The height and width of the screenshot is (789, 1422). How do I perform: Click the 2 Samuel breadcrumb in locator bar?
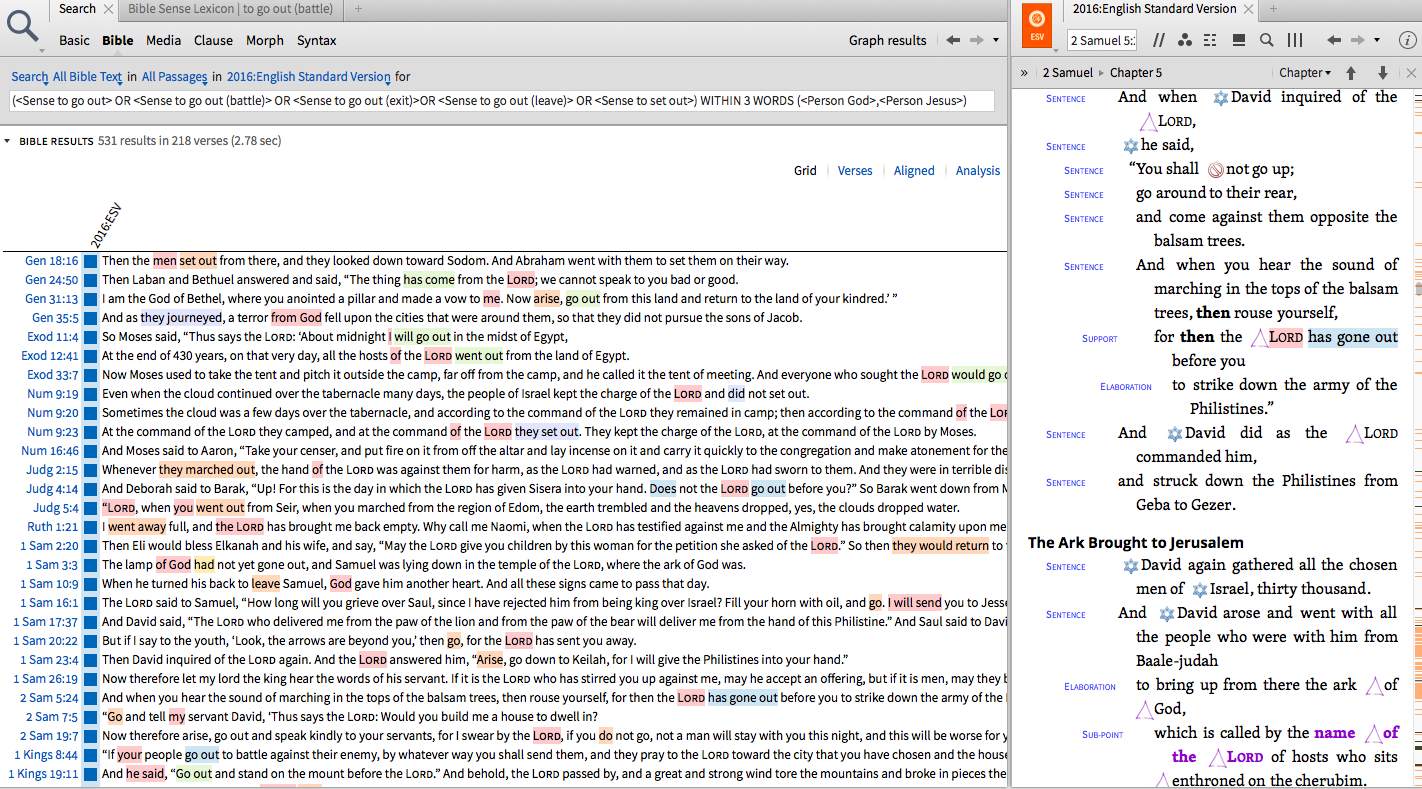[x=1068, y=73]
